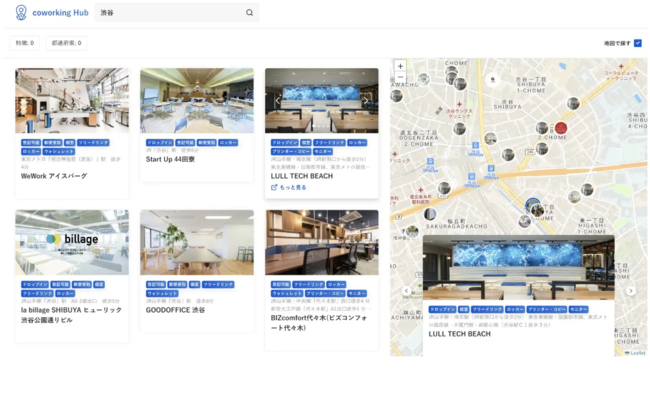
Task: Zoom in the map with plus button
Action: pyautogui.click(x=400, y=66)
